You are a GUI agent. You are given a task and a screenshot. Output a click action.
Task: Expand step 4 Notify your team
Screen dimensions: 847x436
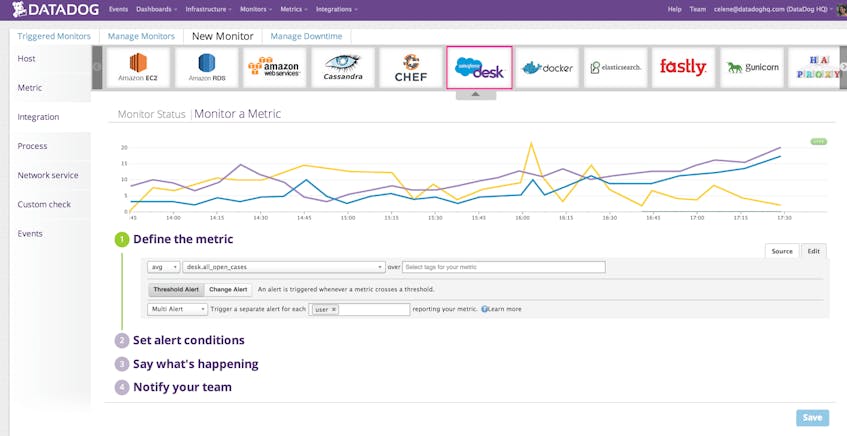[x=182, y=387]
